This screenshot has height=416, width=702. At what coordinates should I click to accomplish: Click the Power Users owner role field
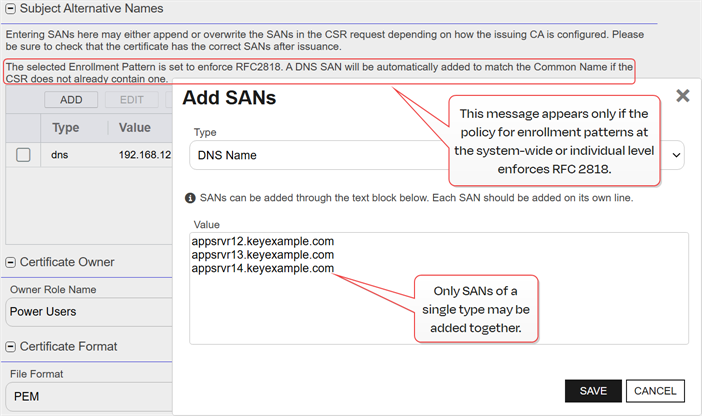click(90, 311)
